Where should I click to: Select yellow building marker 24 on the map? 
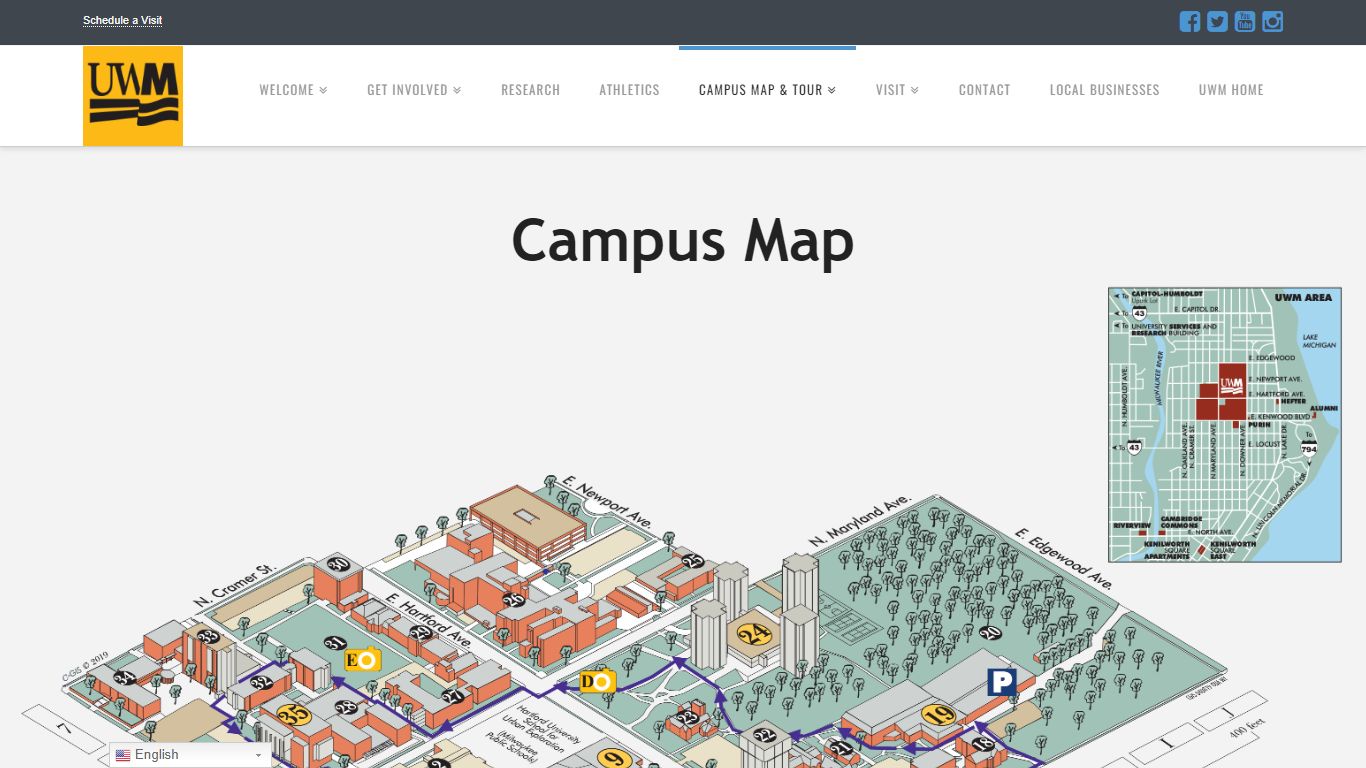pos(756,633)
